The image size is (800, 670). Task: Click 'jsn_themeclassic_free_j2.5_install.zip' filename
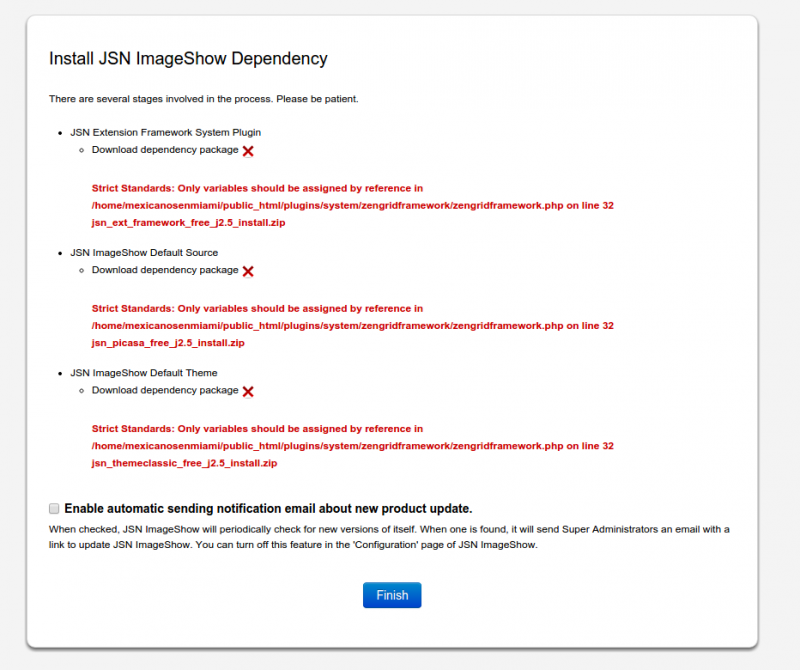click(184, 463)
